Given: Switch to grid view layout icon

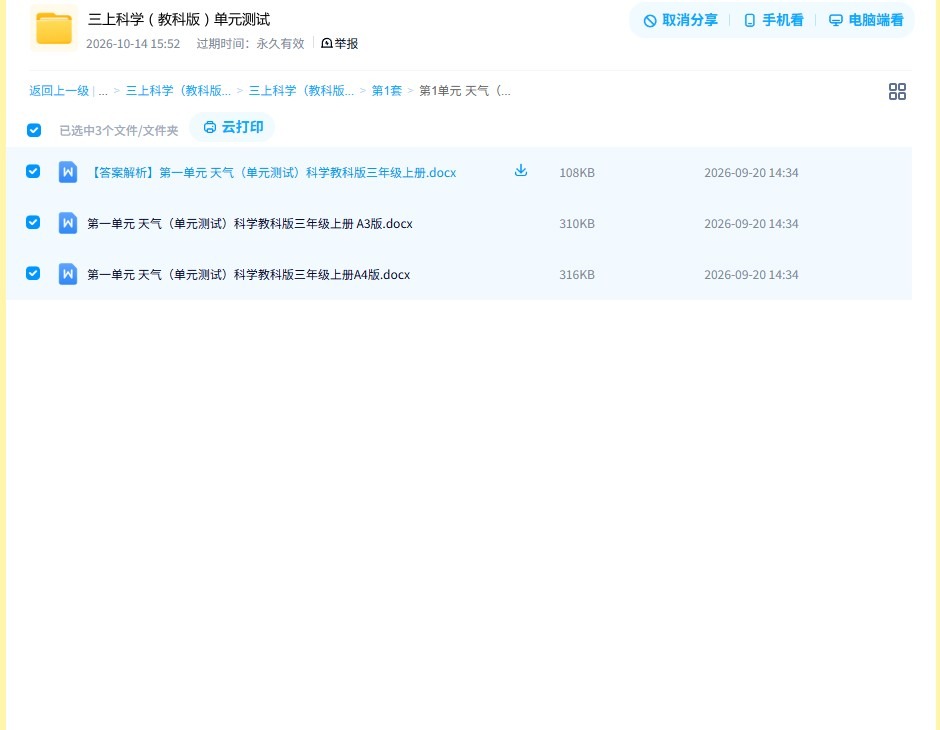Looking at the screenshot, I should coord(897,91).
